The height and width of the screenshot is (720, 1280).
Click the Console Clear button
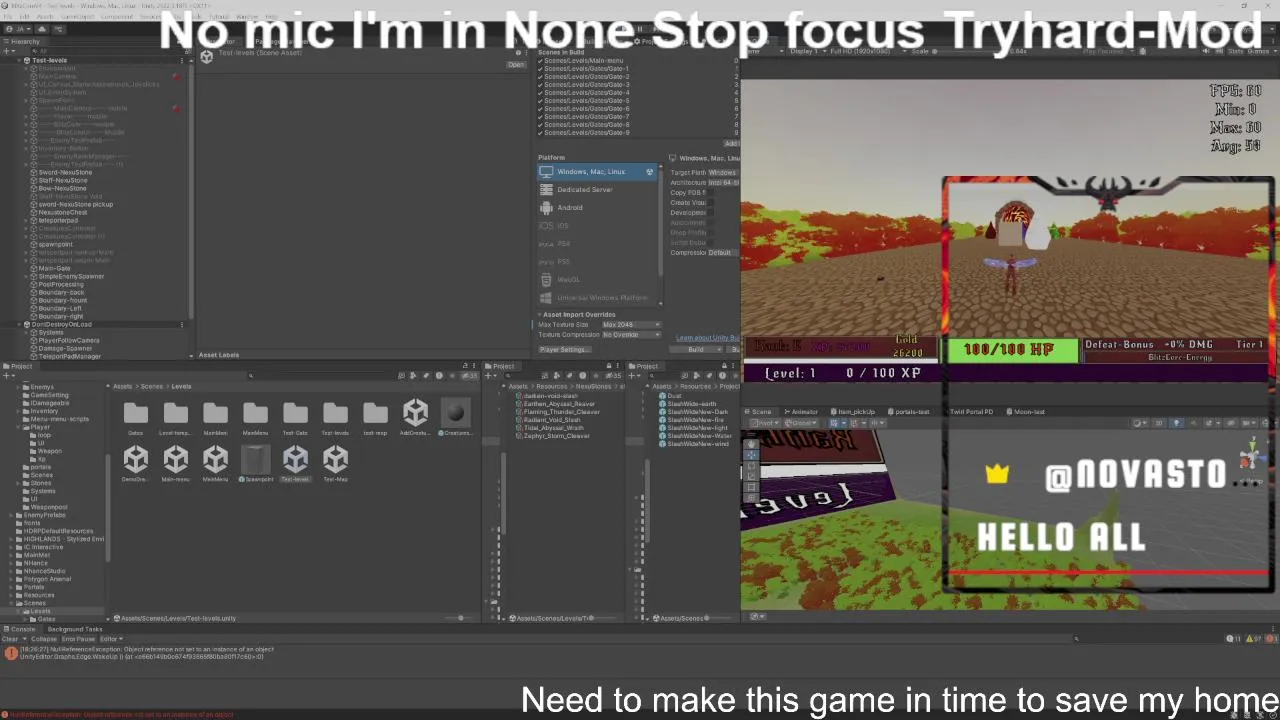click(x=9, y=639)
